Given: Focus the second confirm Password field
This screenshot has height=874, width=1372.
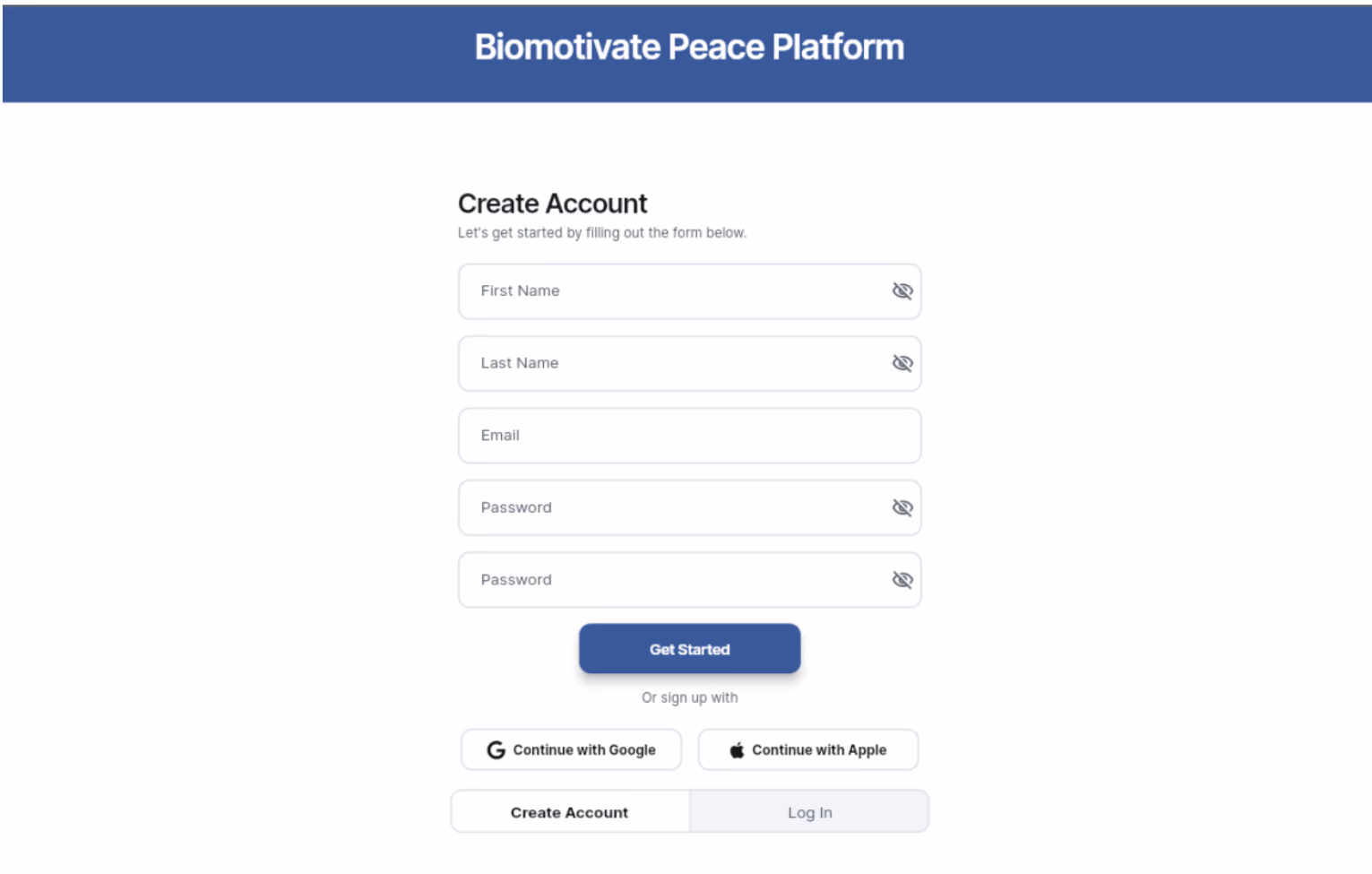Looking at the screenshot, I should [672, 580].
